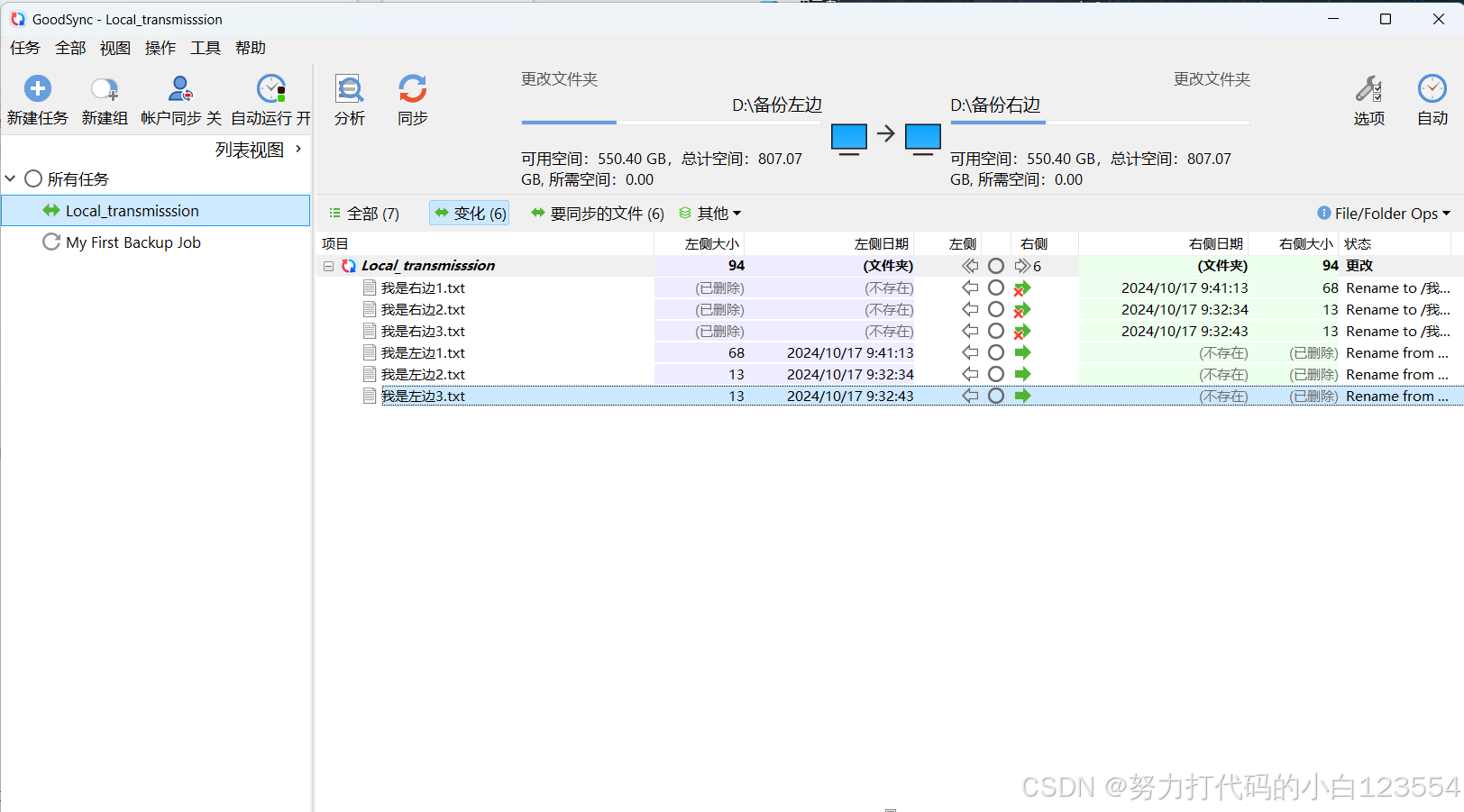Click sync direction arrow between monitors
Image resolution: width=1464 pixels, height=812 pixels.
(x=886, y=133)
